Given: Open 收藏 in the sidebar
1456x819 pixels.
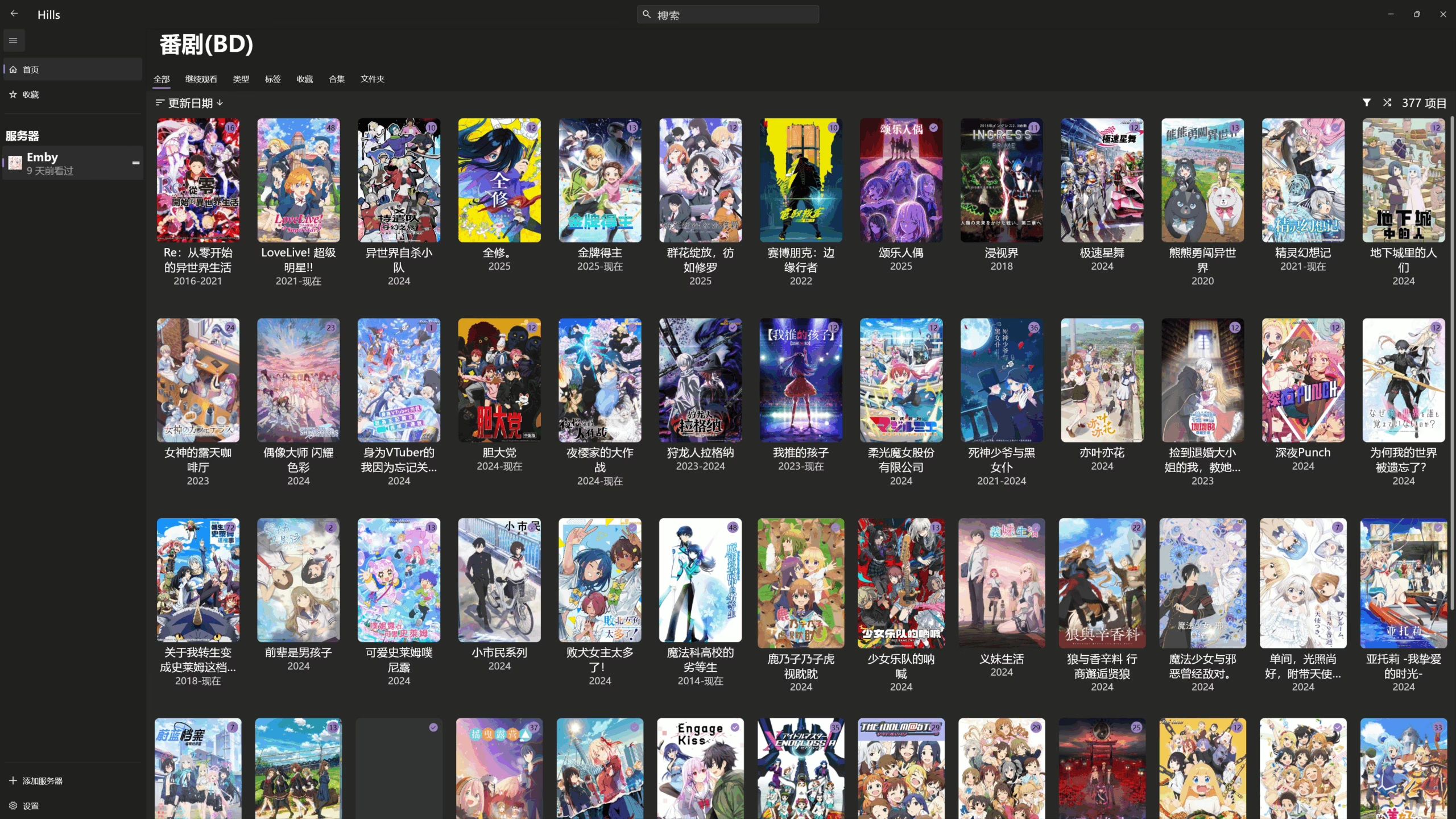Looking at the screenshot, I should [x=73, y=94].
